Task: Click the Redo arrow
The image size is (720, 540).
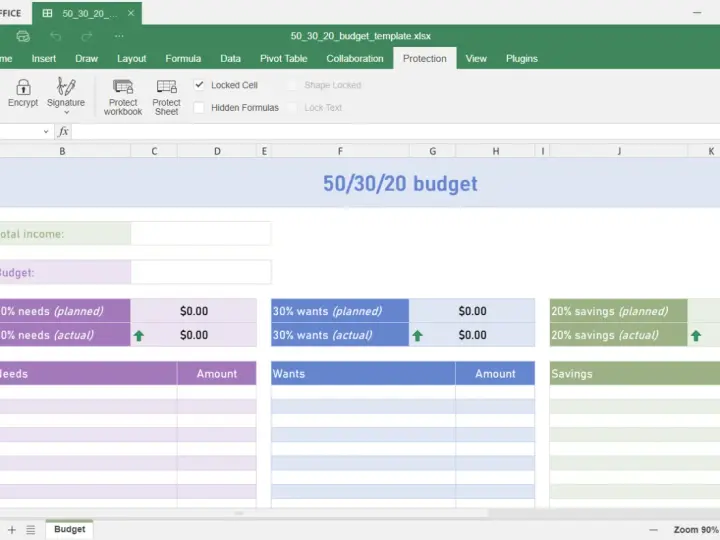Action: pyautogui.click(x=87, y=36)
